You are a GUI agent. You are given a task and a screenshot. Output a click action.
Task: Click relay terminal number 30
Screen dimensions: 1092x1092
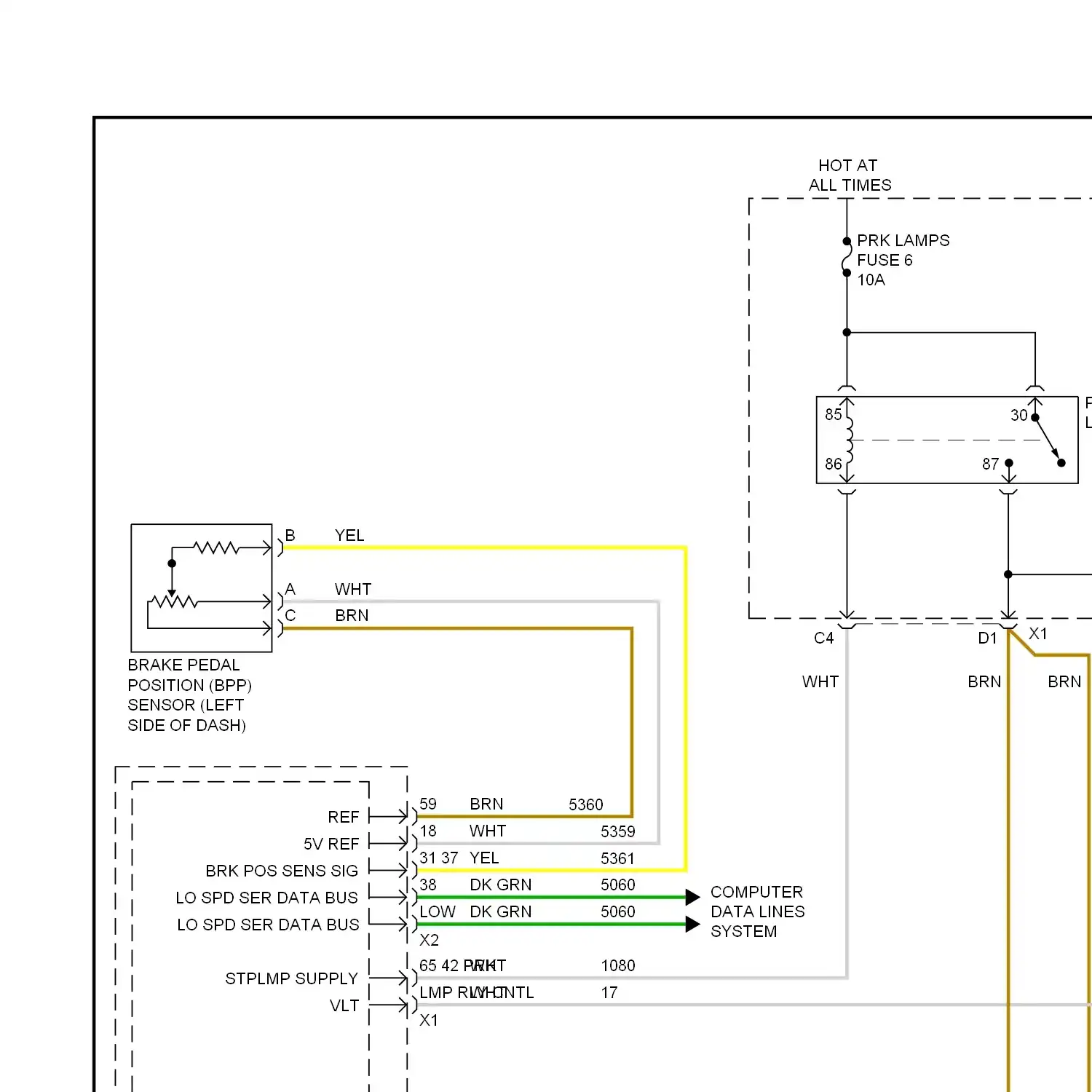[1018, 415]
